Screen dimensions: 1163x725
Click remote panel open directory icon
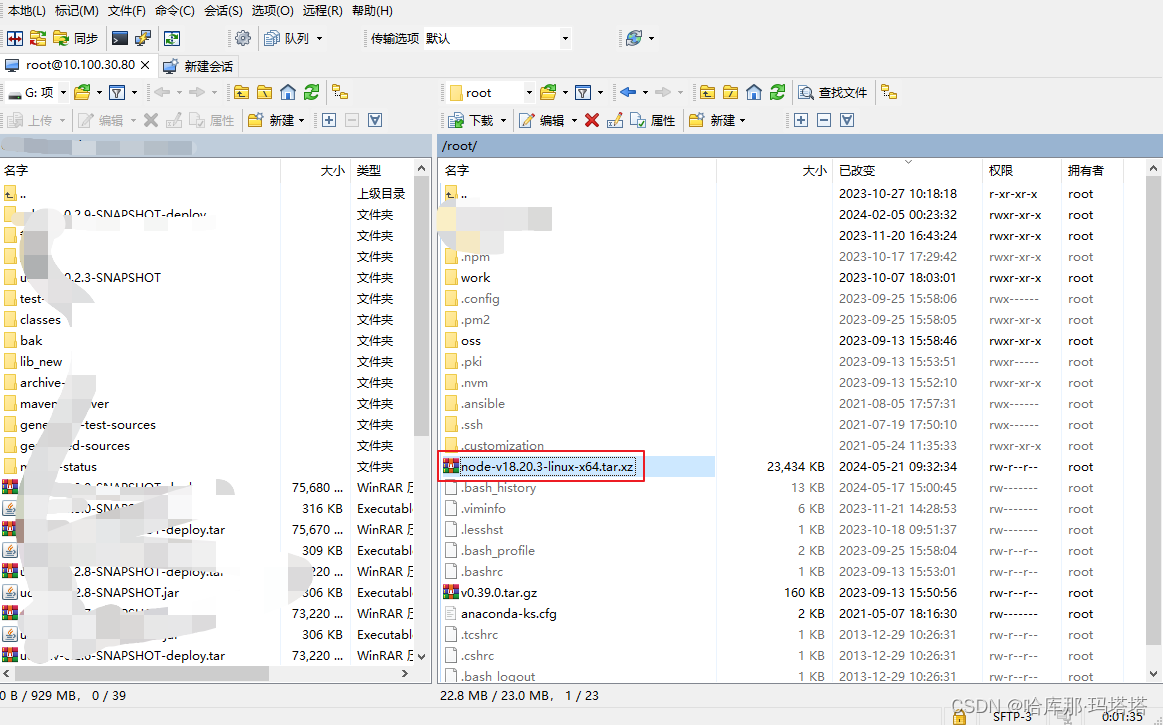(x=548, y=93)
